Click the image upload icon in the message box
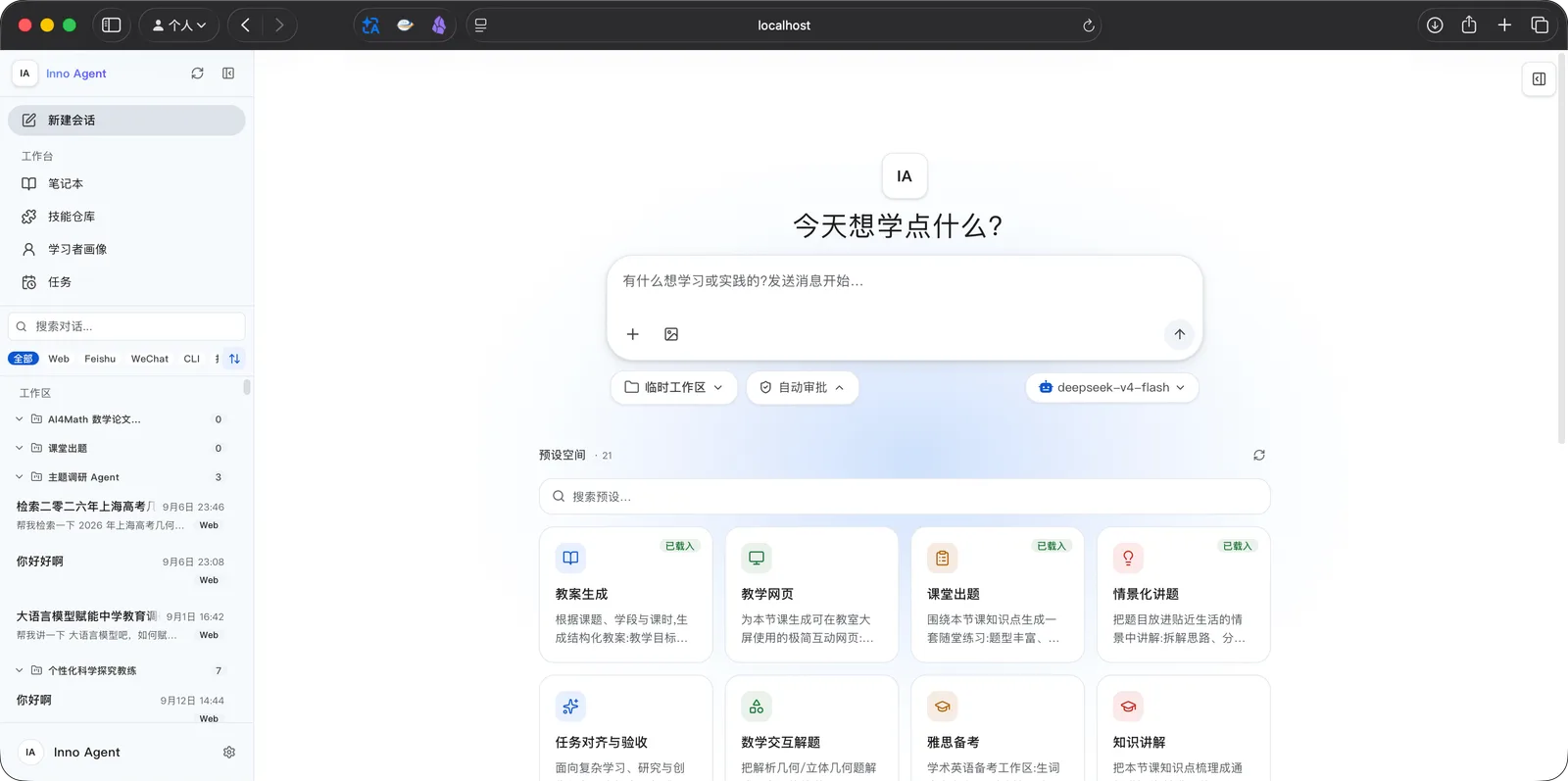1568x781 pixels. pyautogui.click(x=671, y=334)
